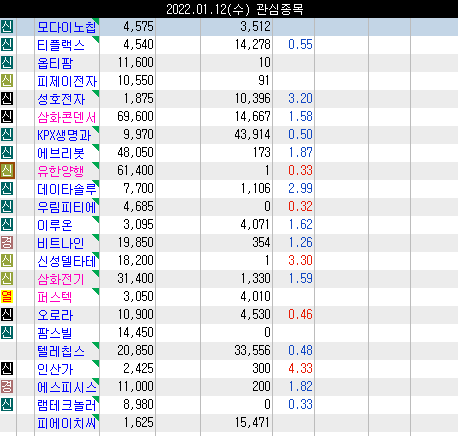Click the volume 14,278 for 티플랙스
Image resolution: width=458 pixels, height=436 pixels.
(252, 44)
